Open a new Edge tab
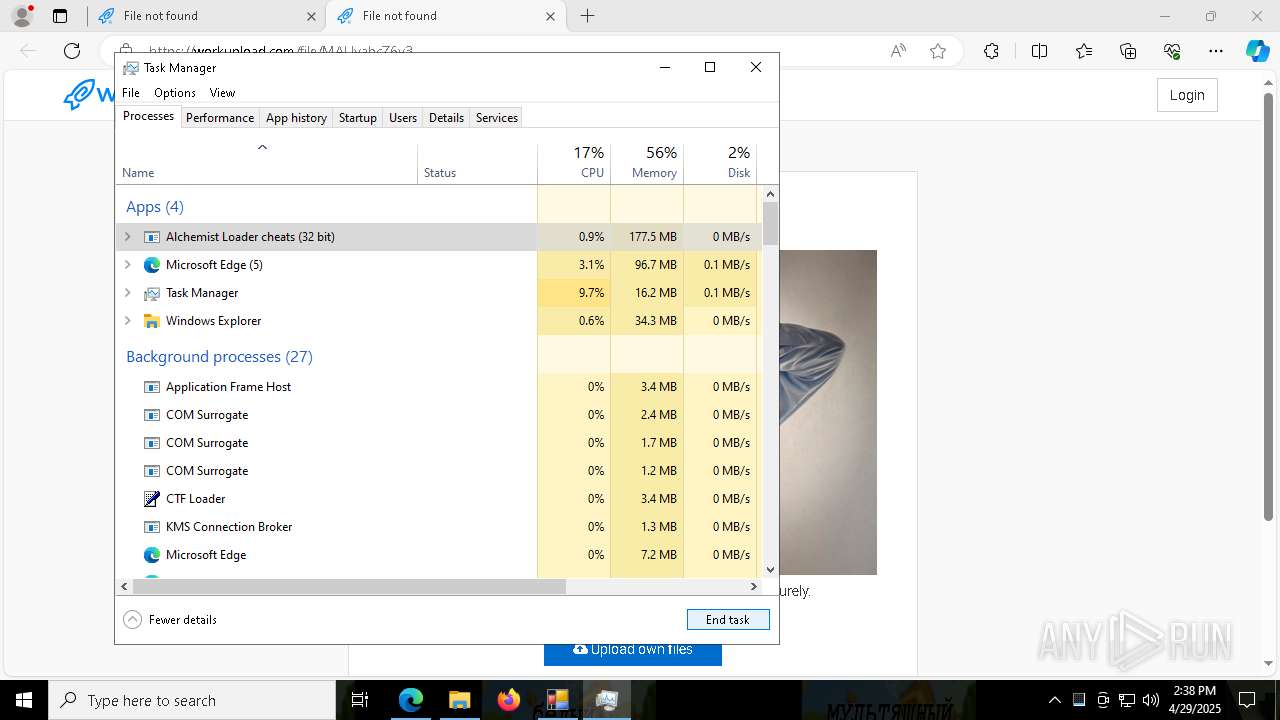Screen dimensions: 1280x720 [588, 16]
